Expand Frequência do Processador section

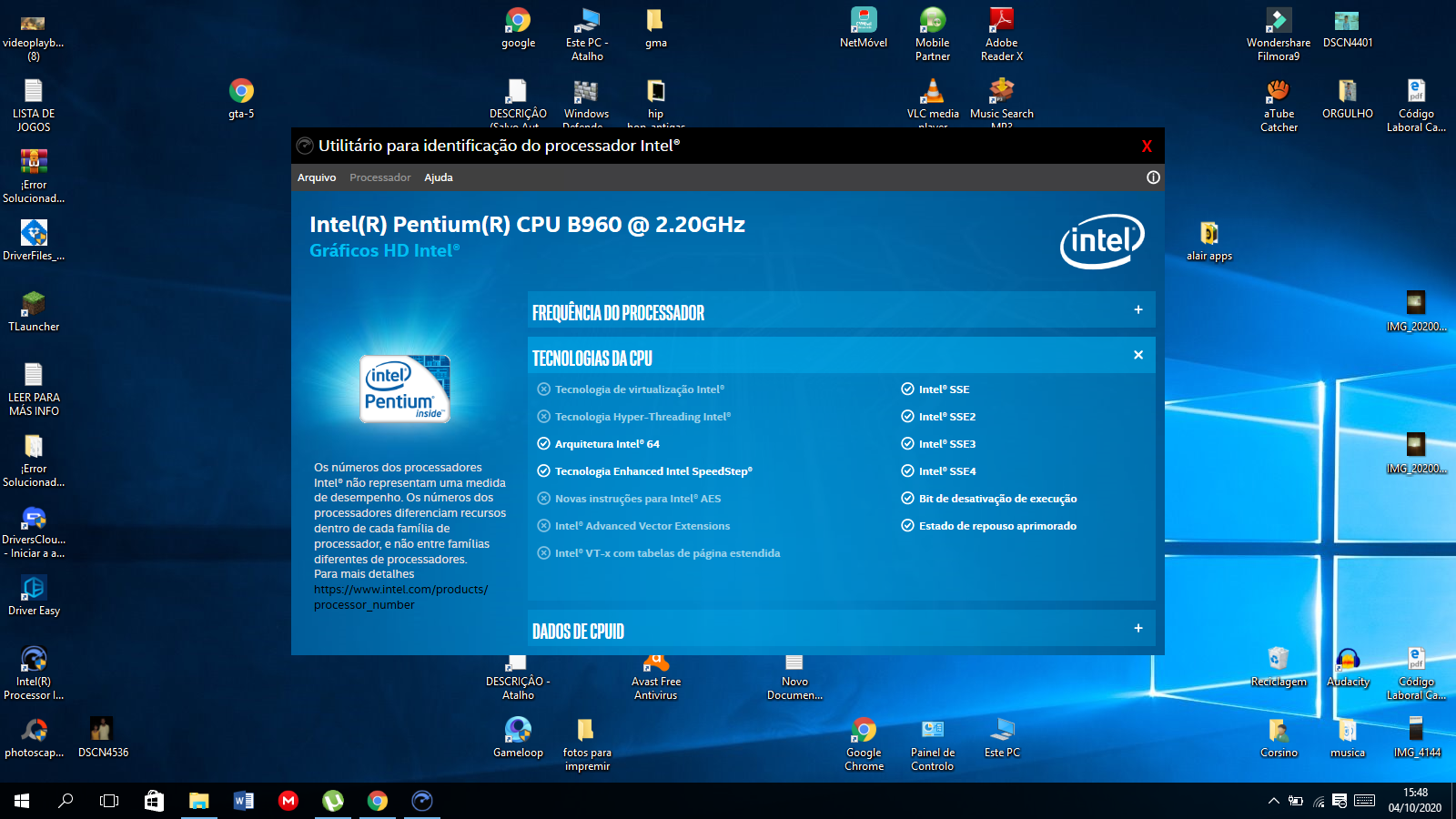[842, 310]
